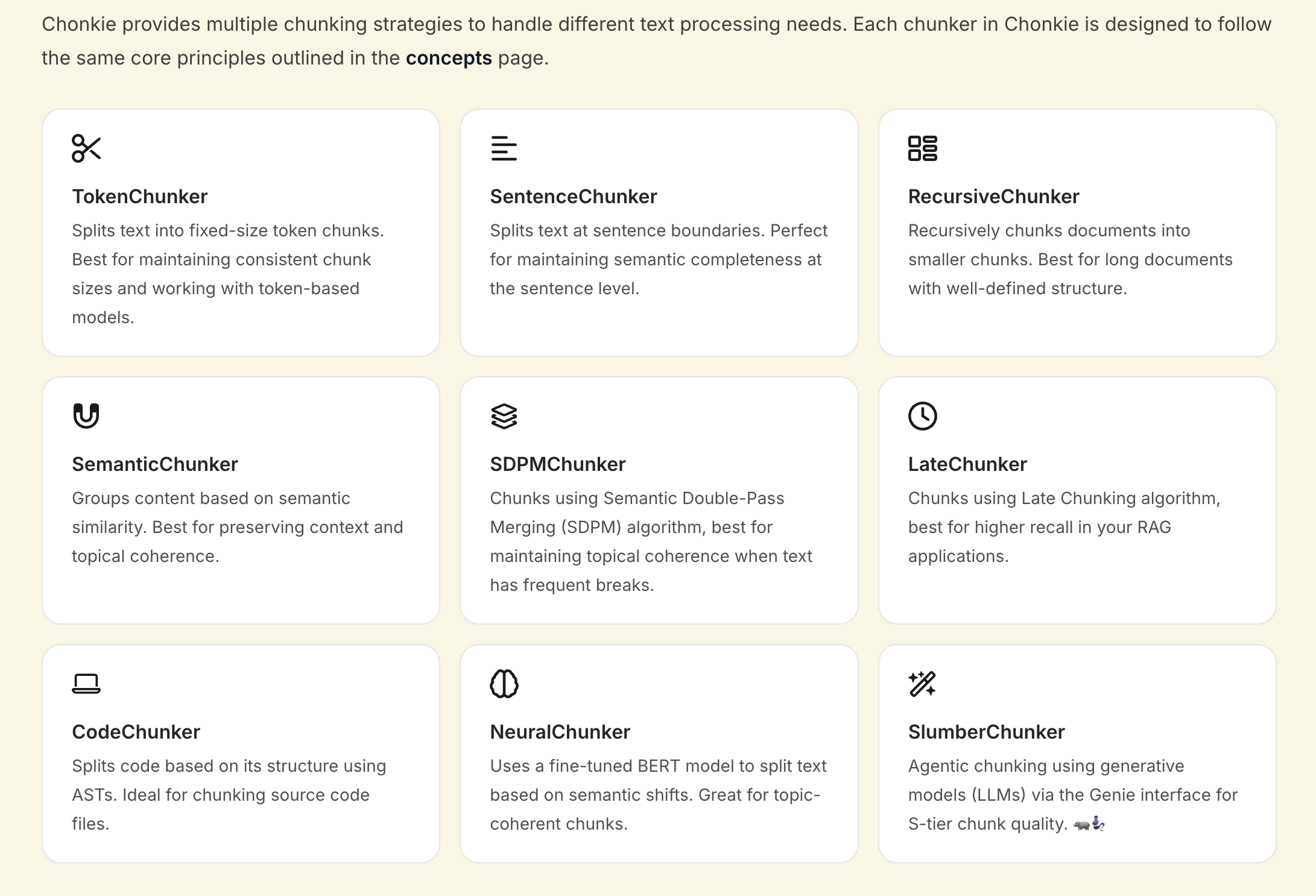Click the magic wand icon above SlumberChunker
1316x896 pixels.
point(923,684)
